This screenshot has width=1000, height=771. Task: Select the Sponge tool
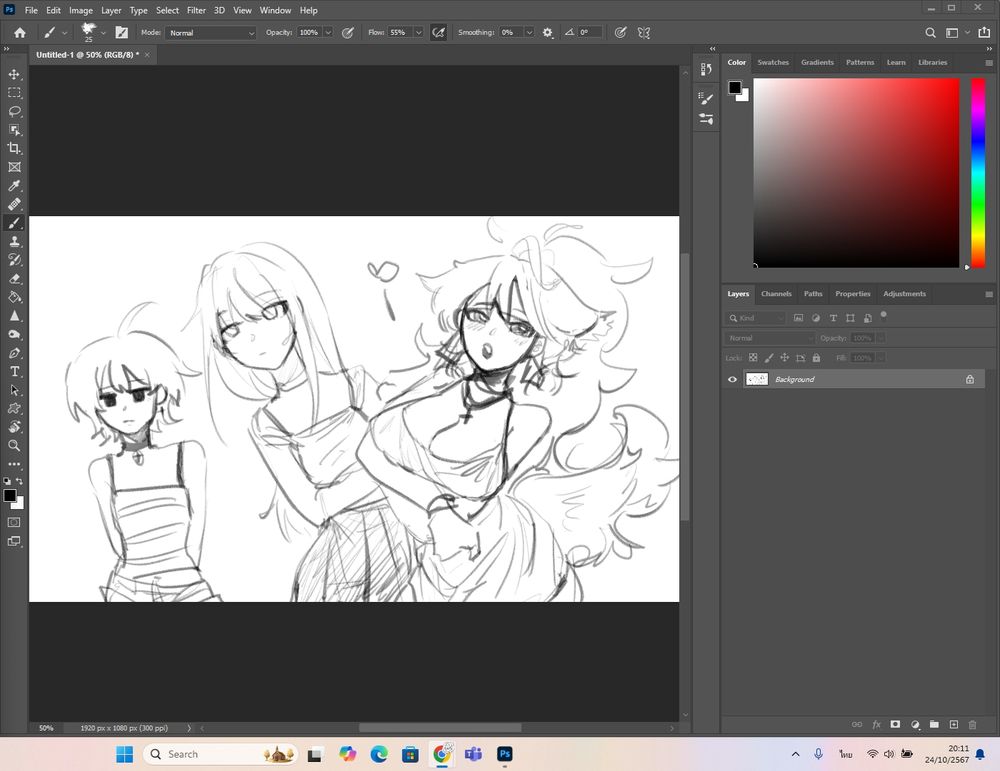coord(14,334)
